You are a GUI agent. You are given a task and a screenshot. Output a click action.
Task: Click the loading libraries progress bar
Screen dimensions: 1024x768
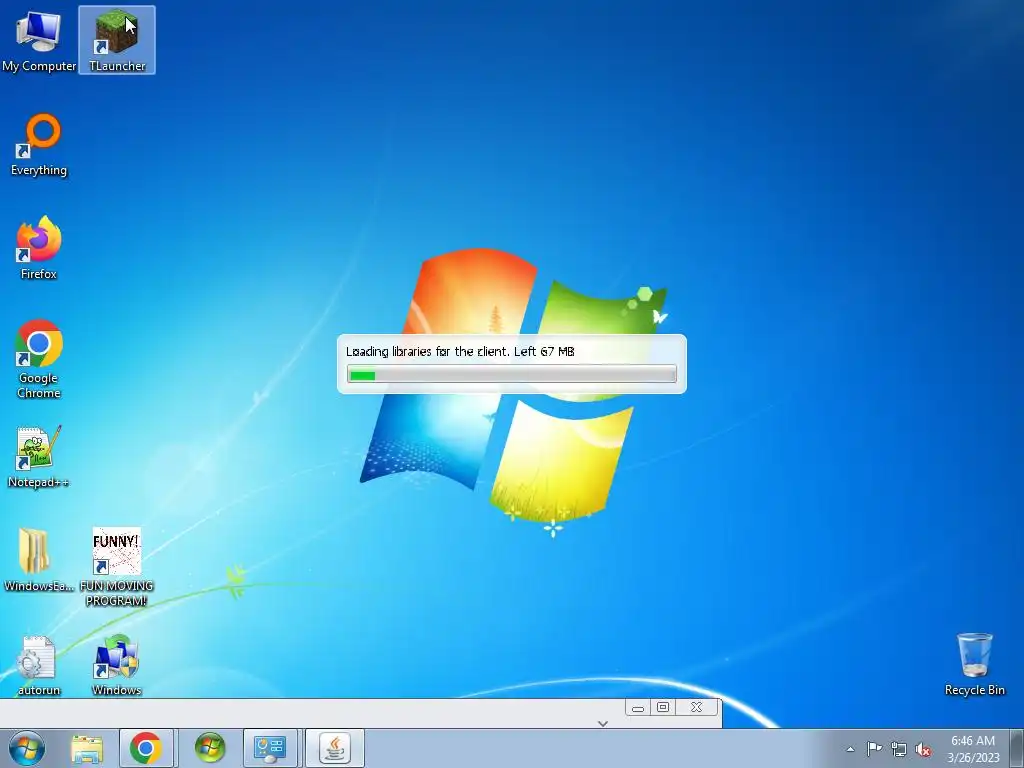(511, 374)
